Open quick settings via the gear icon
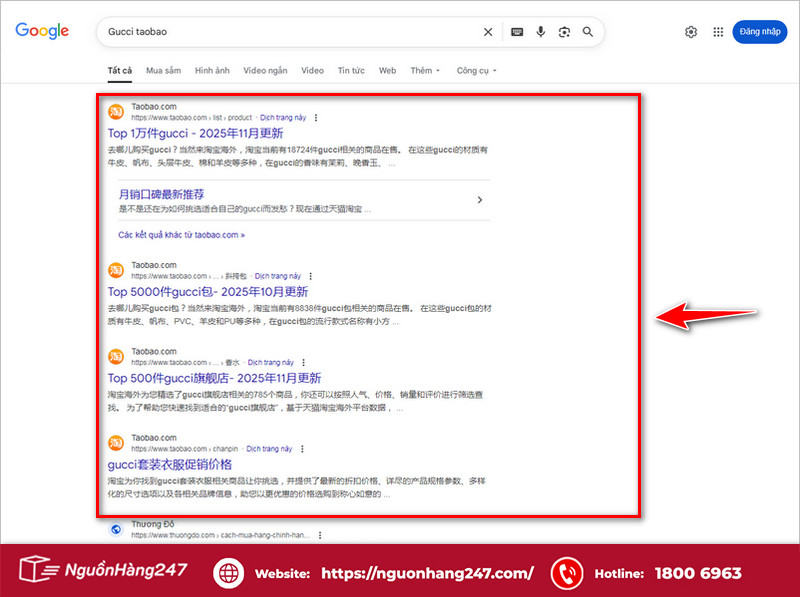Image resolution: width=800 pixels, height=597 pixels. 690,31
